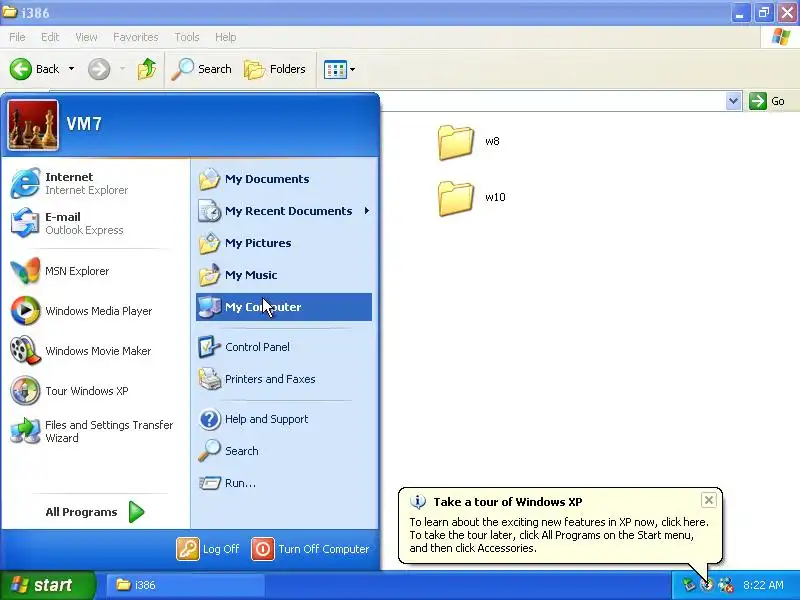This screenshot has height=600, width=800.
Task: Open the Run... dialog
Action: coord(284,483)
